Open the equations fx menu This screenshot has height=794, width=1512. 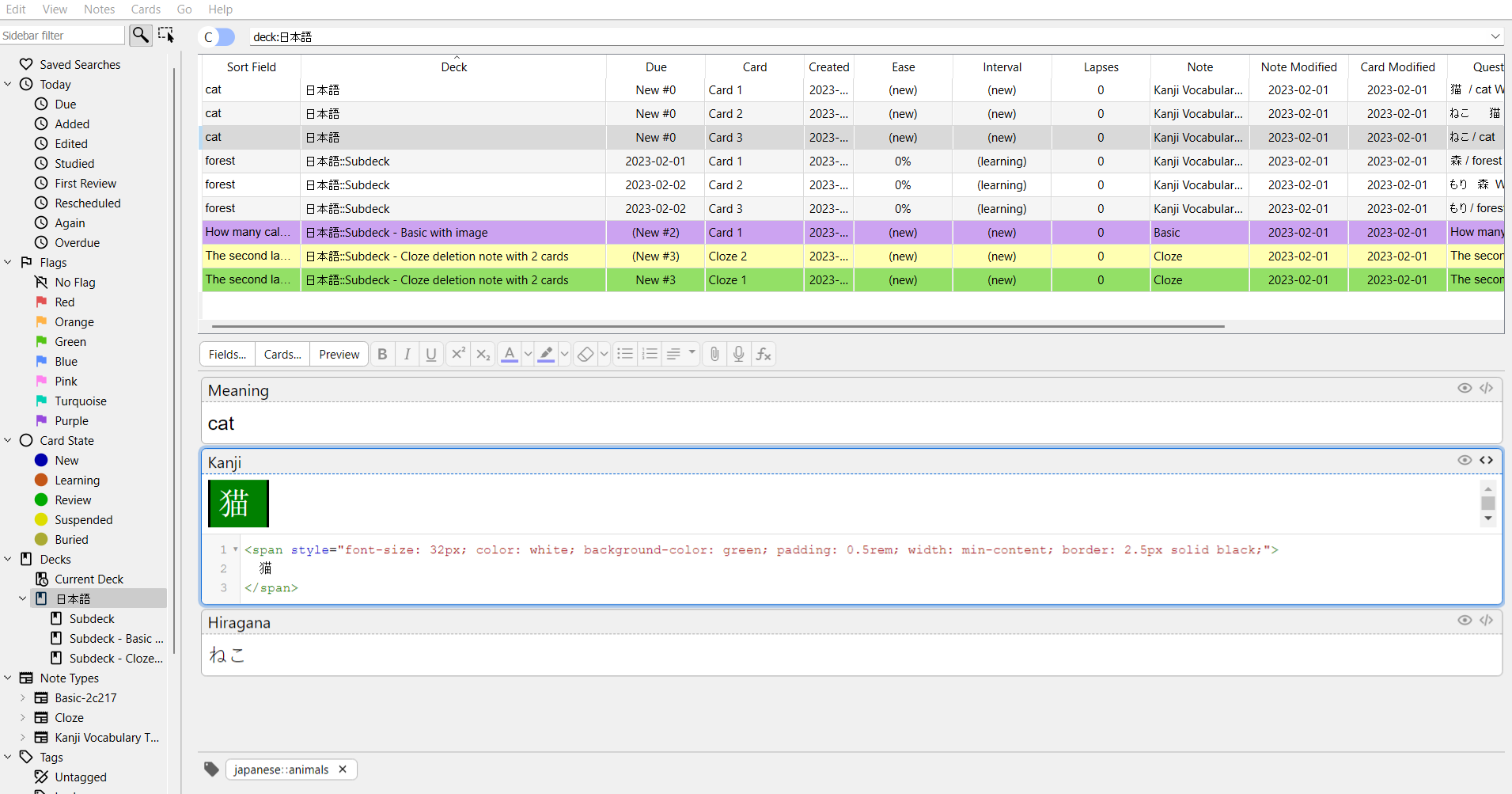(764, 354)
